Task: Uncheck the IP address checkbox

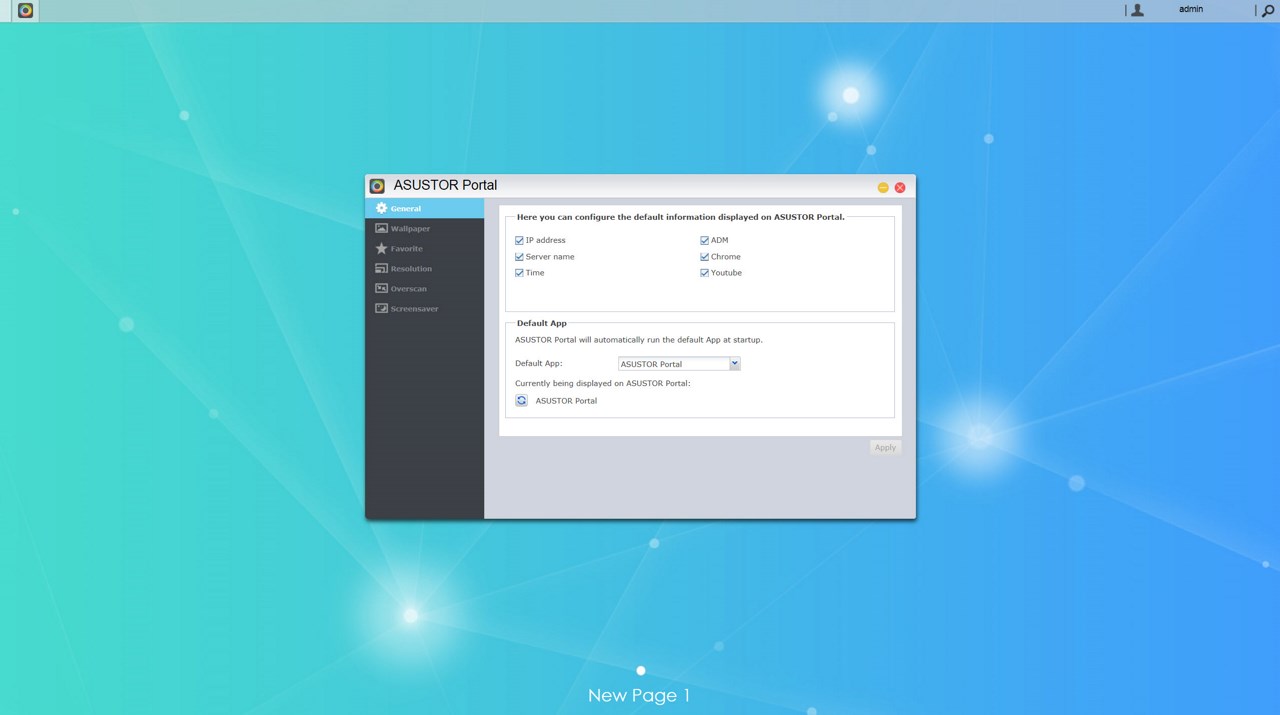Action: coord(519,240)
